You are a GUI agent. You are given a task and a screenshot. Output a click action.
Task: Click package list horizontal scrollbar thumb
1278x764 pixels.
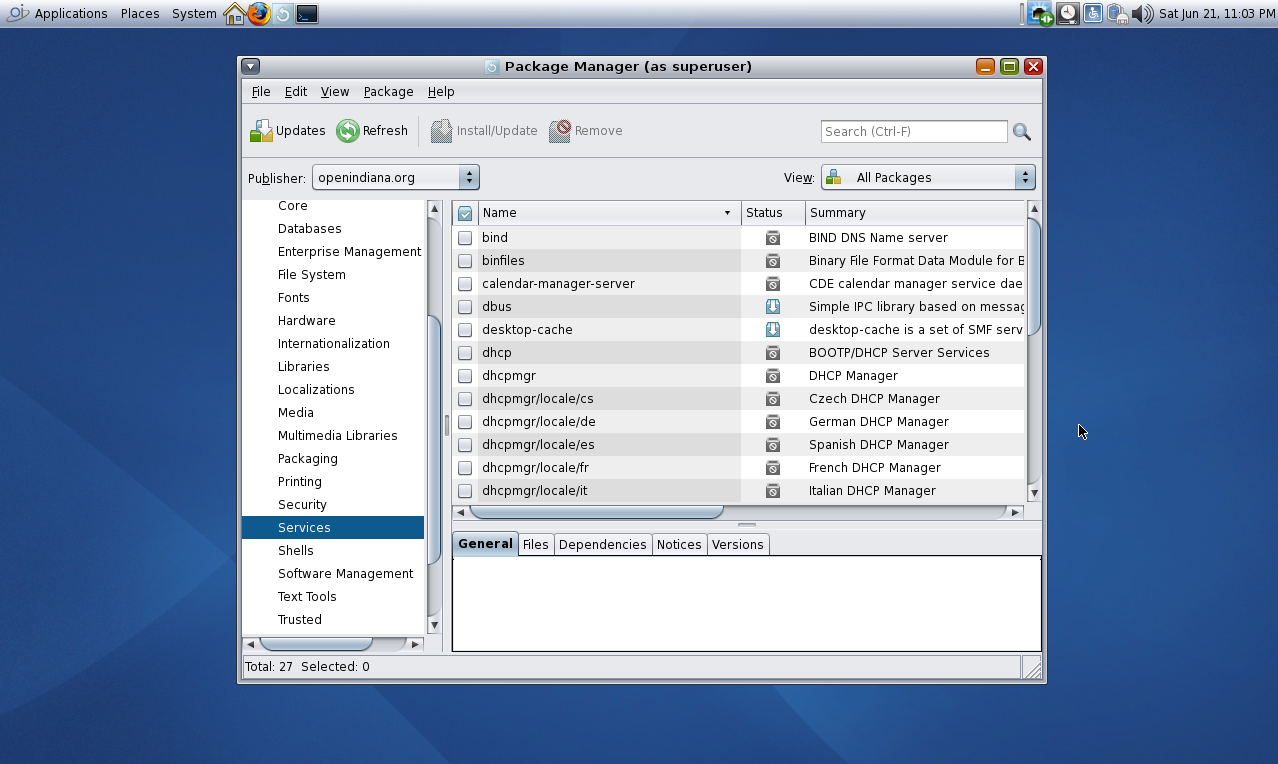[x=596, y=512]
